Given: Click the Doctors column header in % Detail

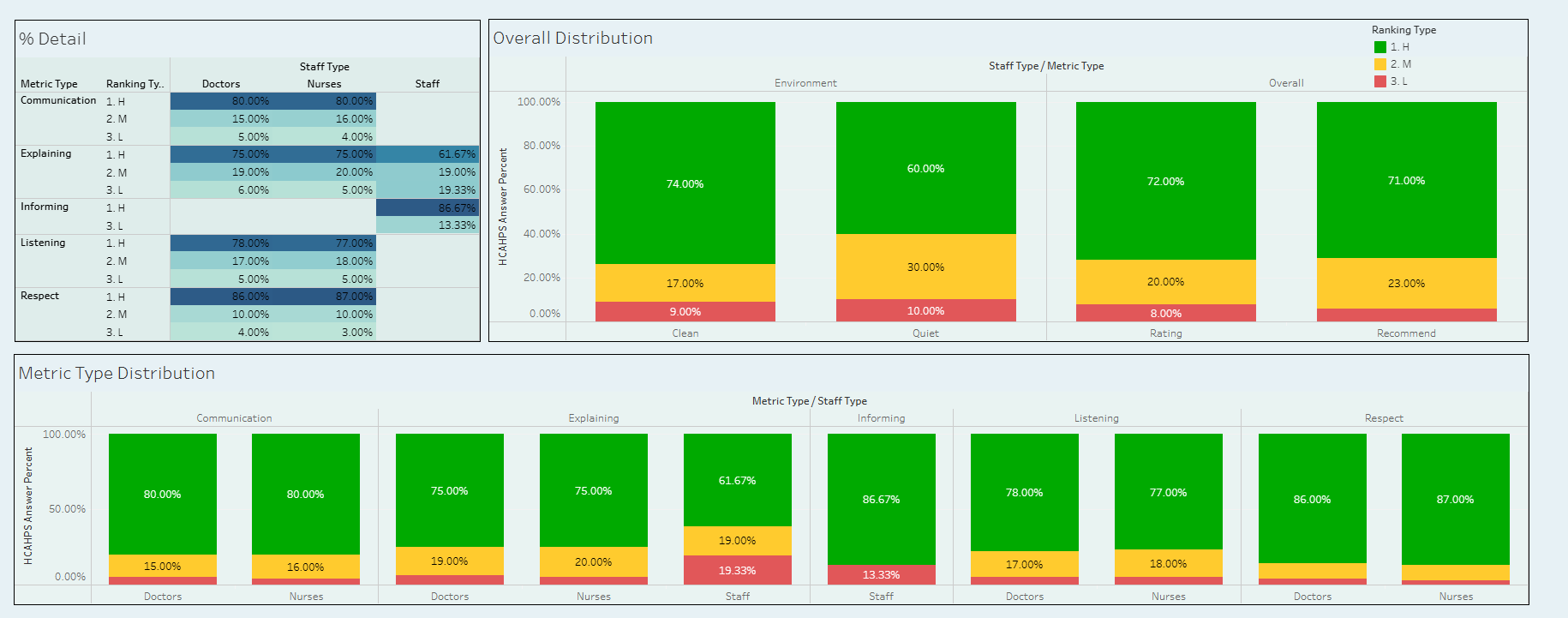Looking at the screenshot, I should pos(221,84).
